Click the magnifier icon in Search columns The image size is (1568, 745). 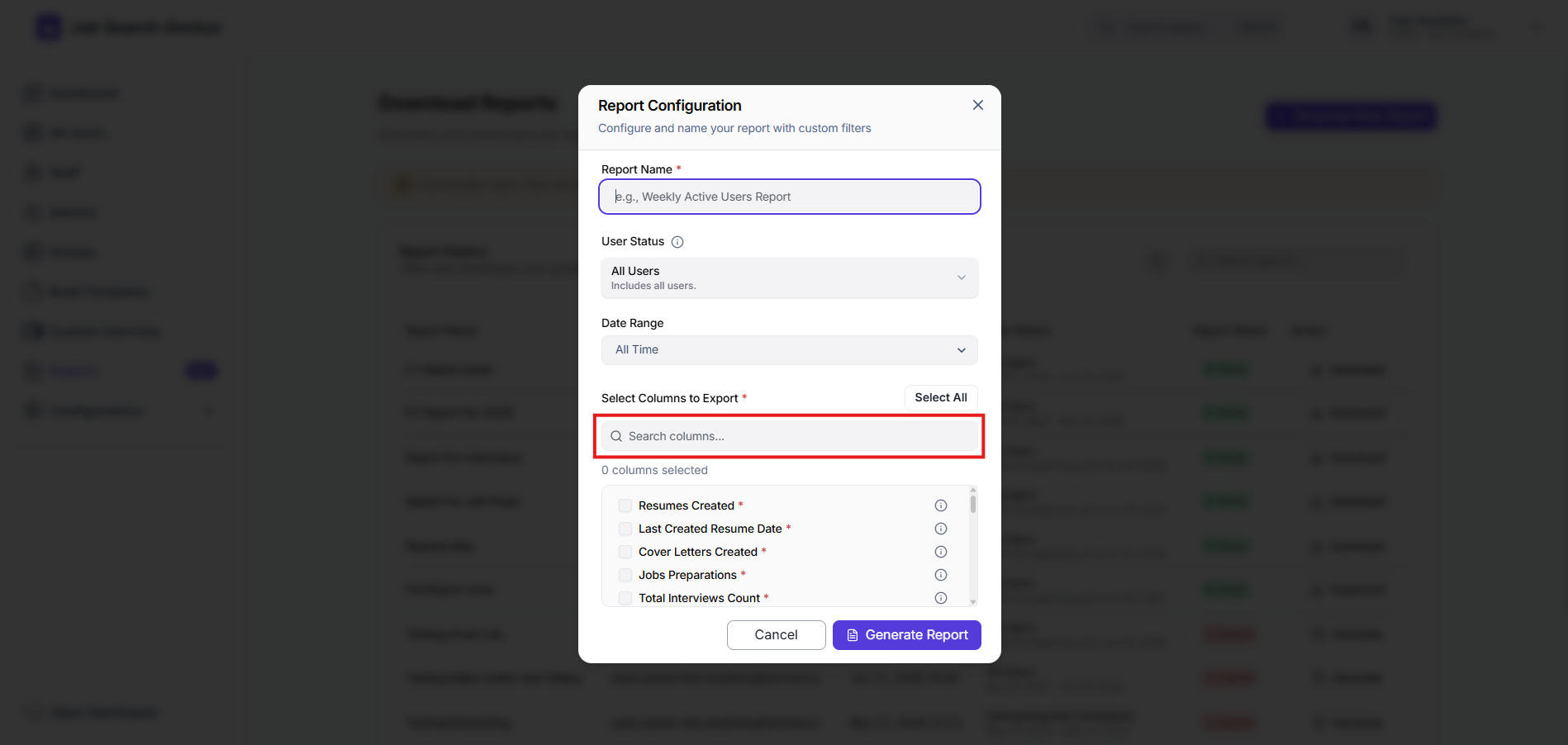[x=616, y=436]
